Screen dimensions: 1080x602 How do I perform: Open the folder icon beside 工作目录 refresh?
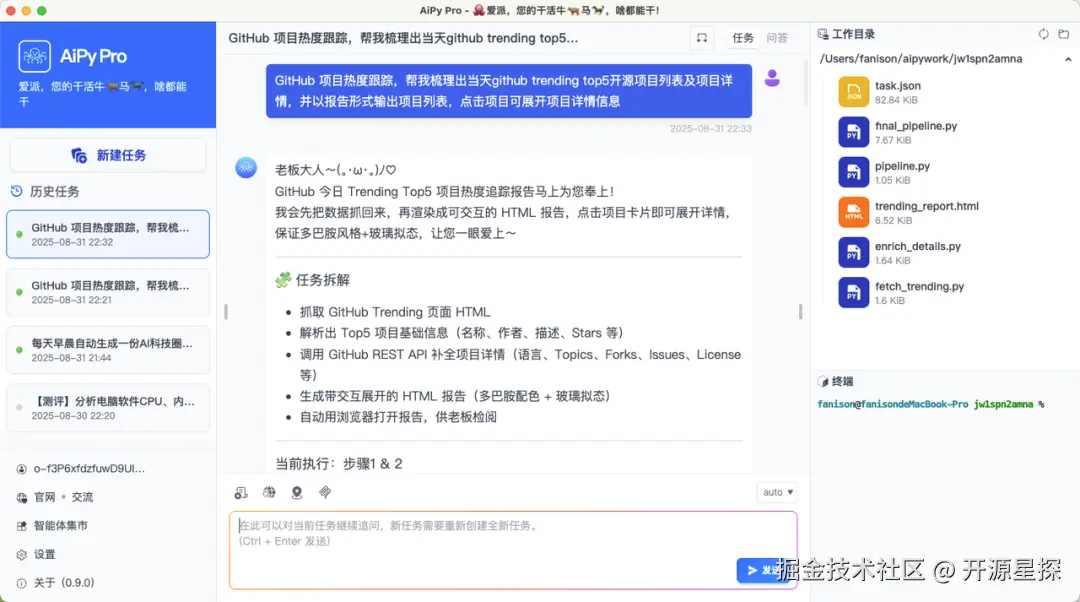(1063, 33)
